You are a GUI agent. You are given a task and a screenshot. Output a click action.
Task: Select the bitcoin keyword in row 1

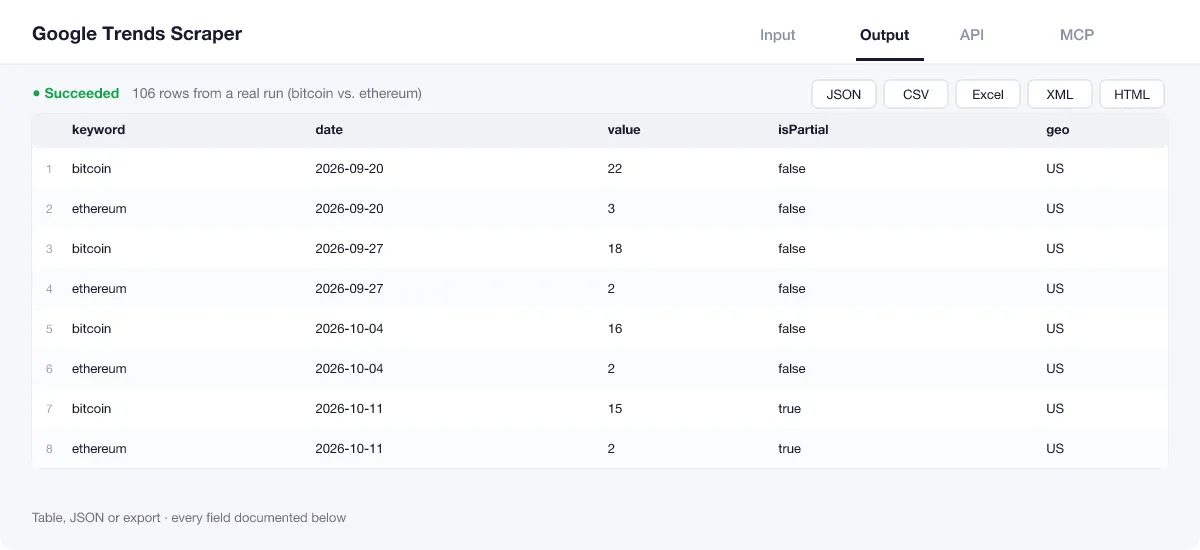92,169
